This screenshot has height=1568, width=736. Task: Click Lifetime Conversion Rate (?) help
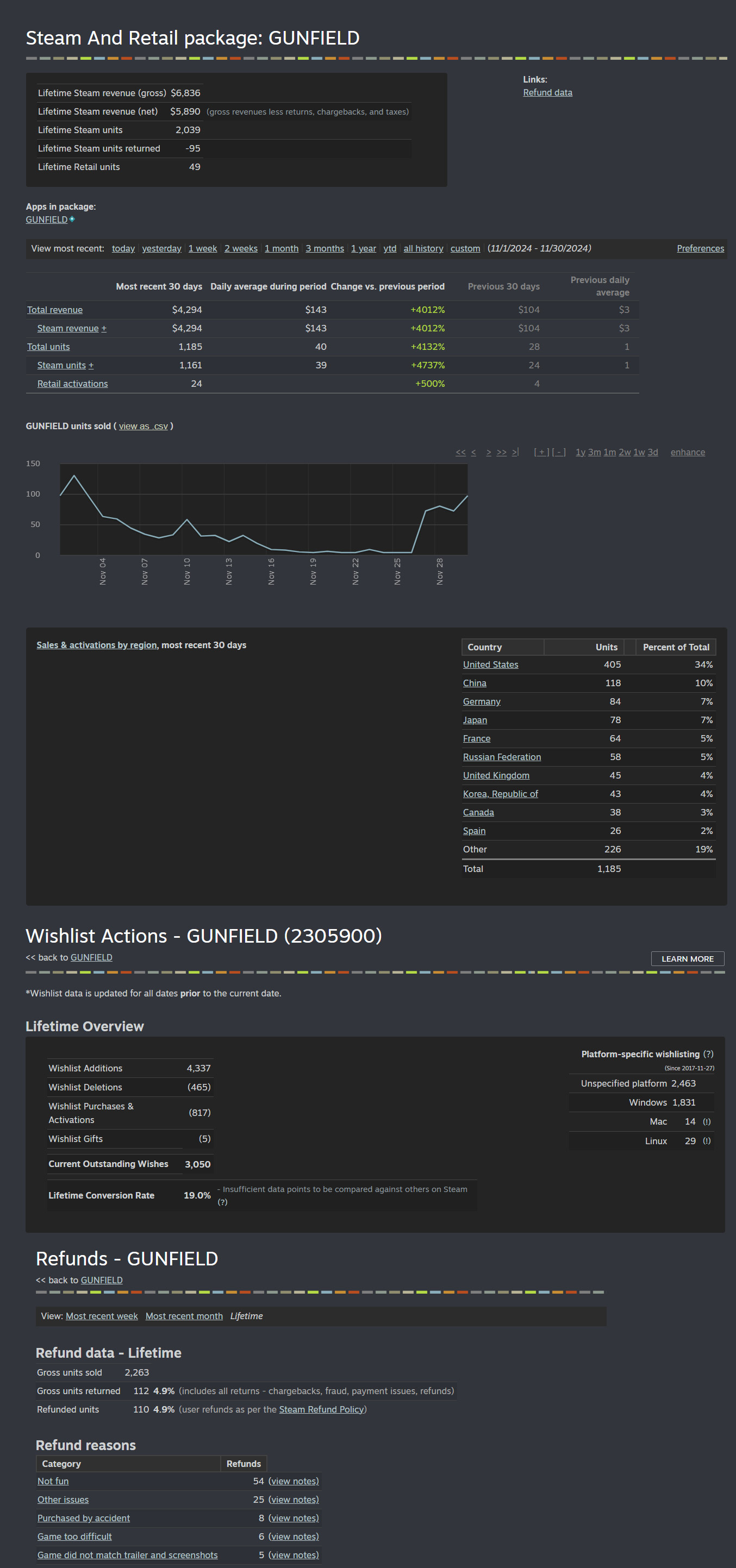click(222, 1202)
